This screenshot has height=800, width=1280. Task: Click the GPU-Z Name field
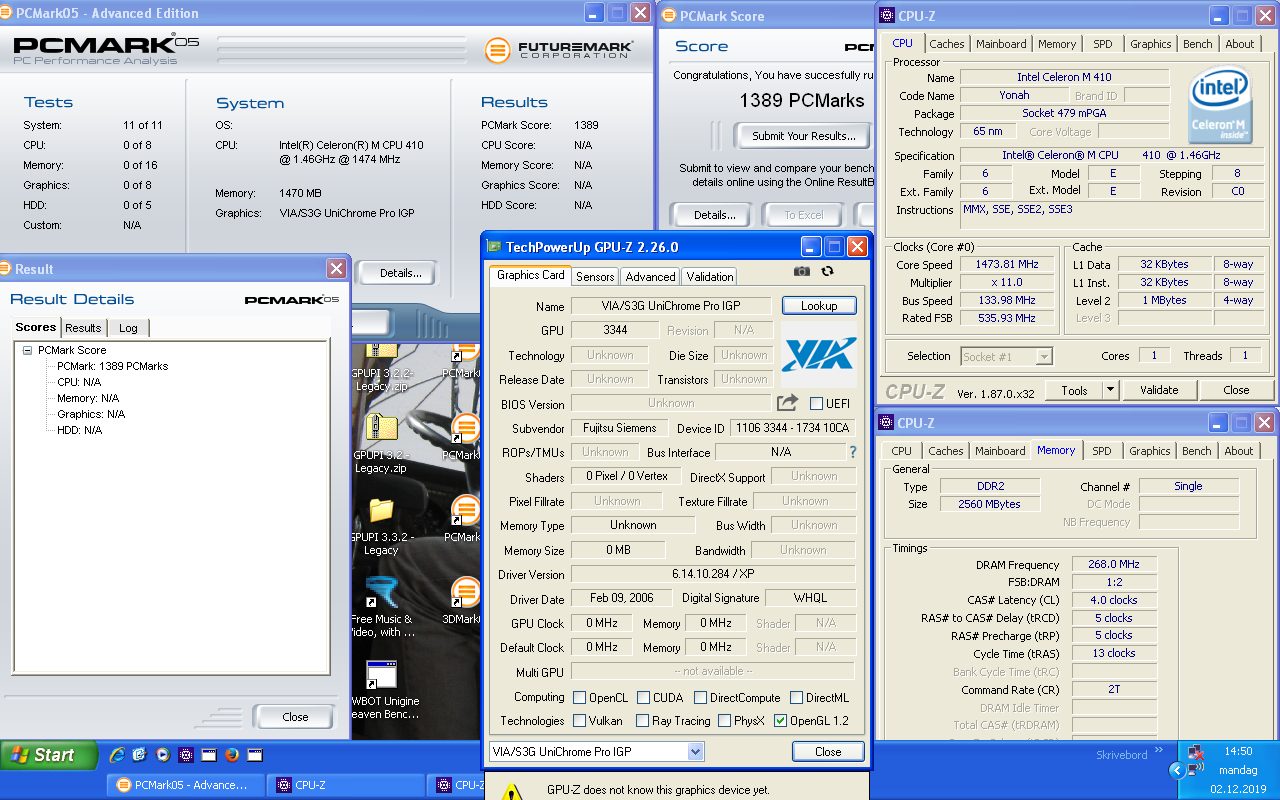pyautogui.click(x=670, y=306)
